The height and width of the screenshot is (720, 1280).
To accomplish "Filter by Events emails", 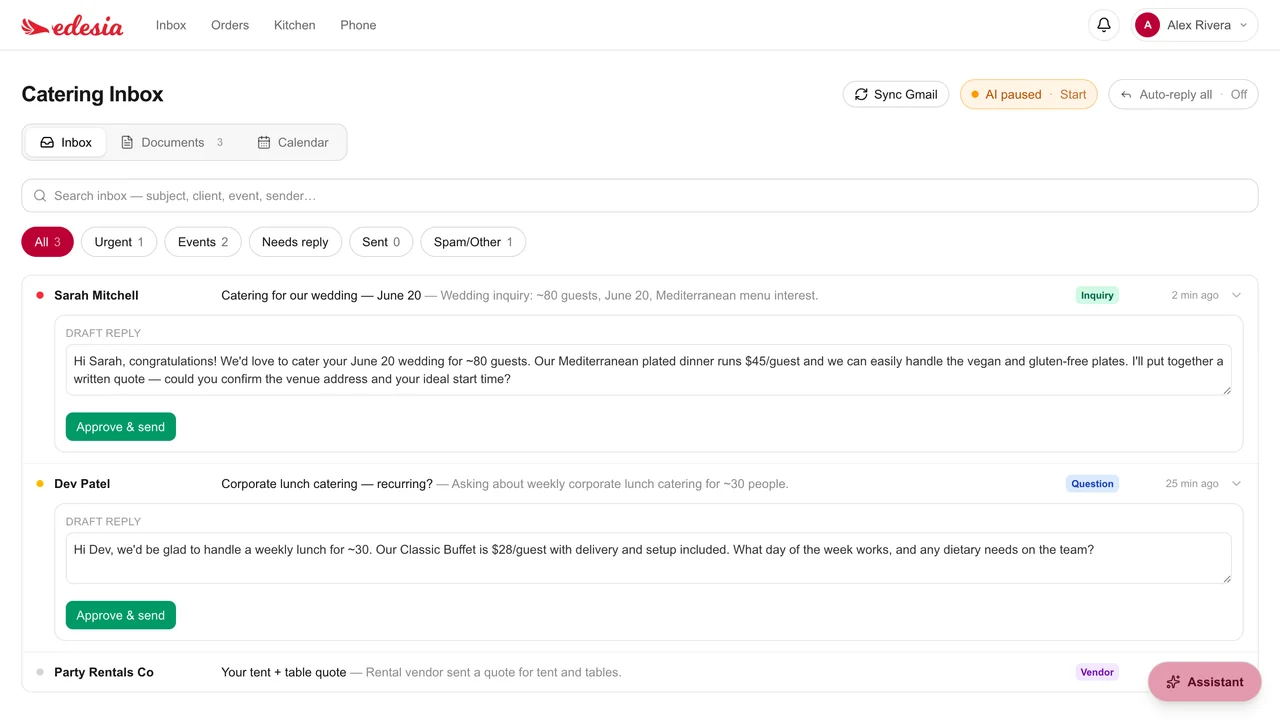I will point(203,242).
